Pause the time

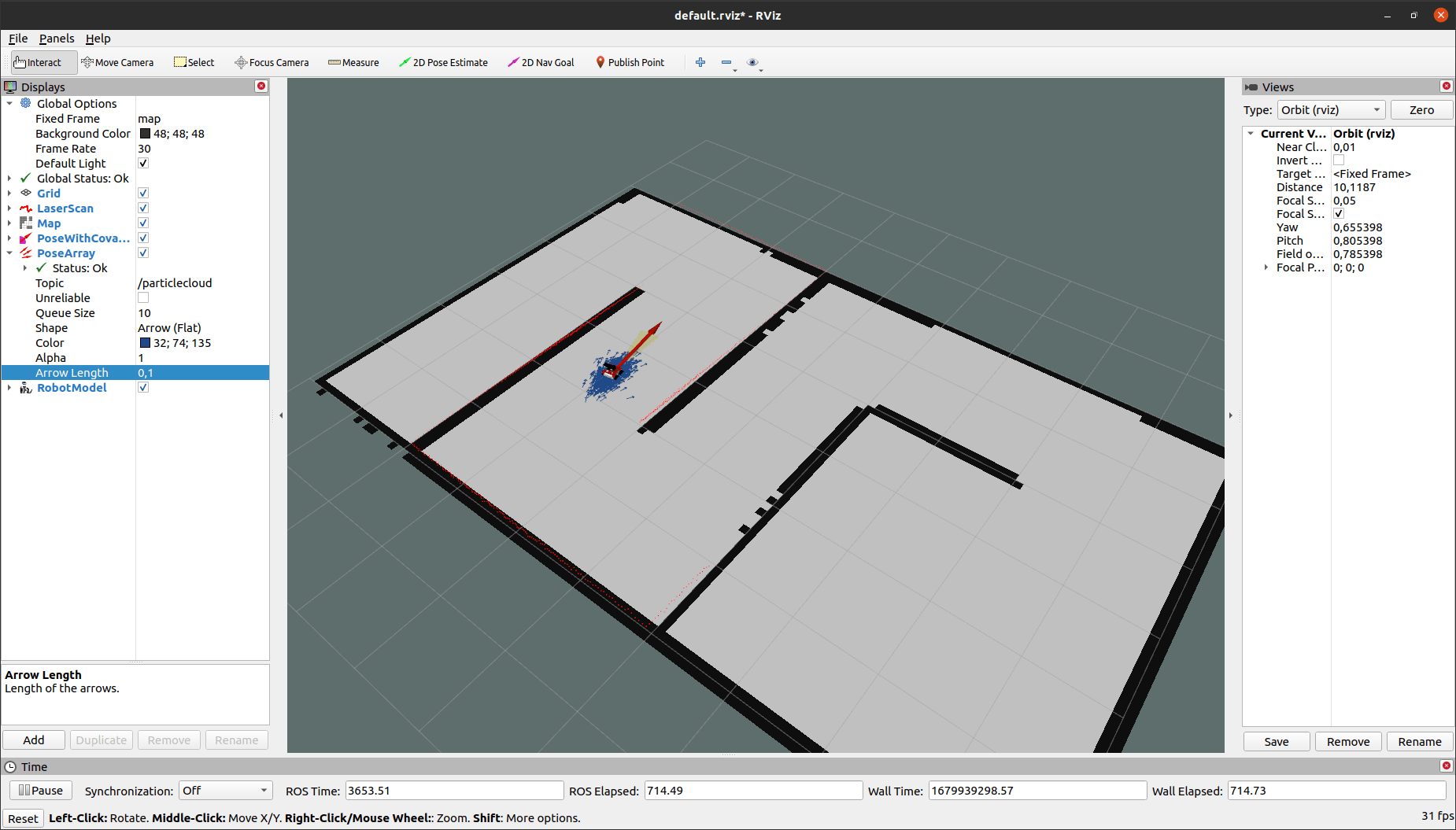coord(41,791)
